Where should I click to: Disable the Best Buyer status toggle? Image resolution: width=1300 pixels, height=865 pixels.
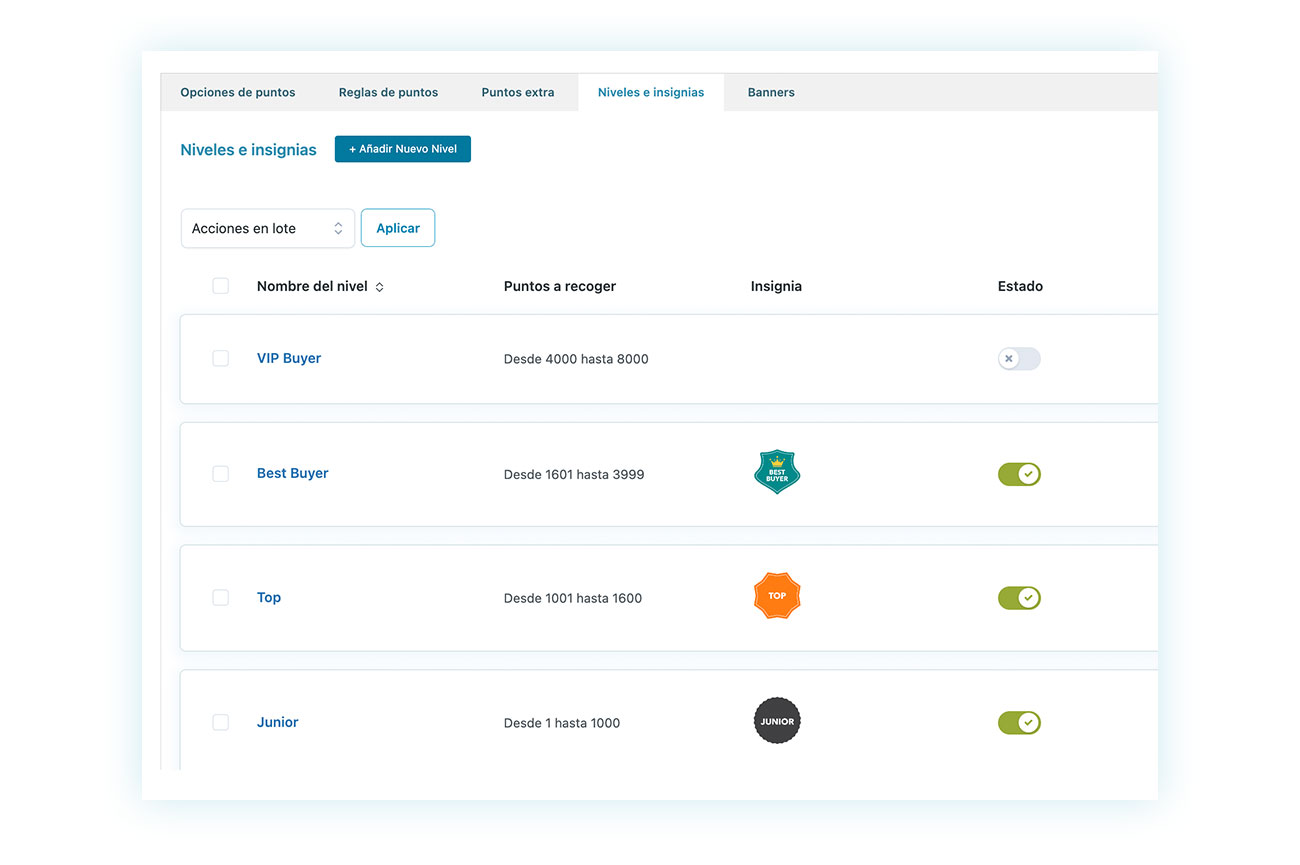pyautogui.click(x=1019, y=474)
